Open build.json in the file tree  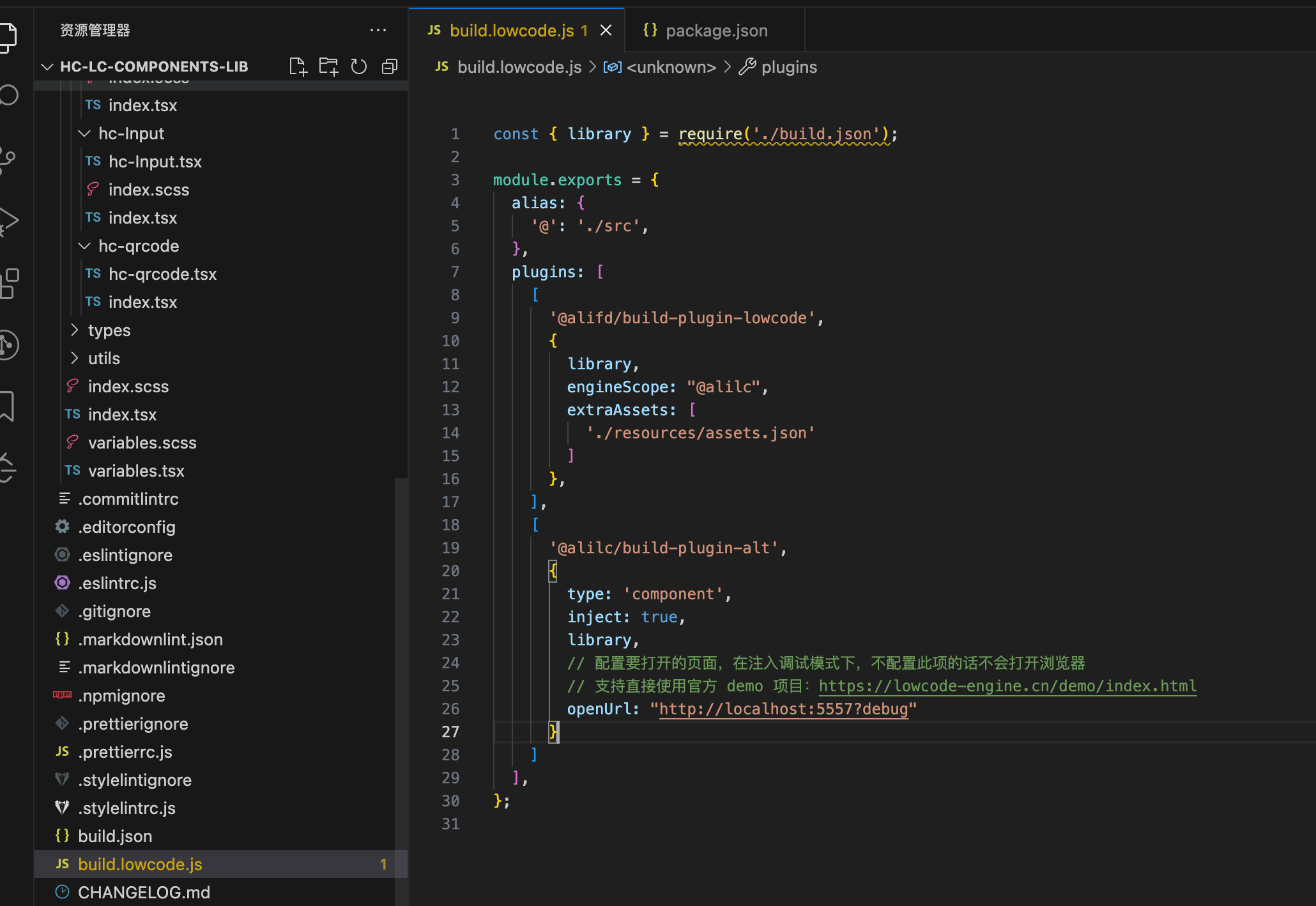(x=115, y=836)
